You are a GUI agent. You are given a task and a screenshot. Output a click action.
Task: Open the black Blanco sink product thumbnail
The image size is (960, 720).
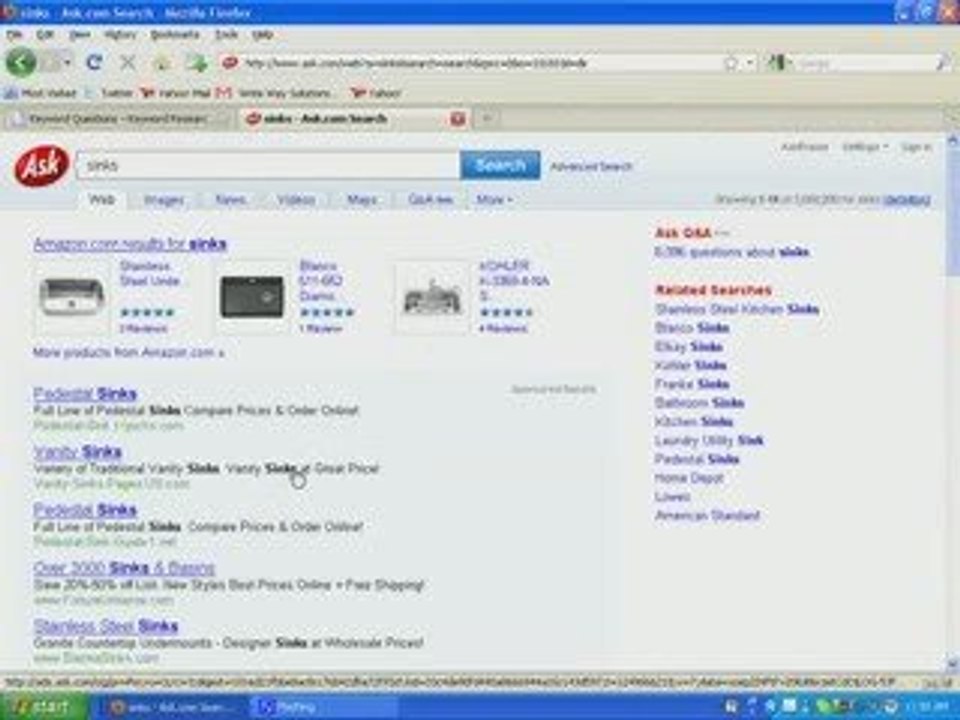(x=252, y=296)
